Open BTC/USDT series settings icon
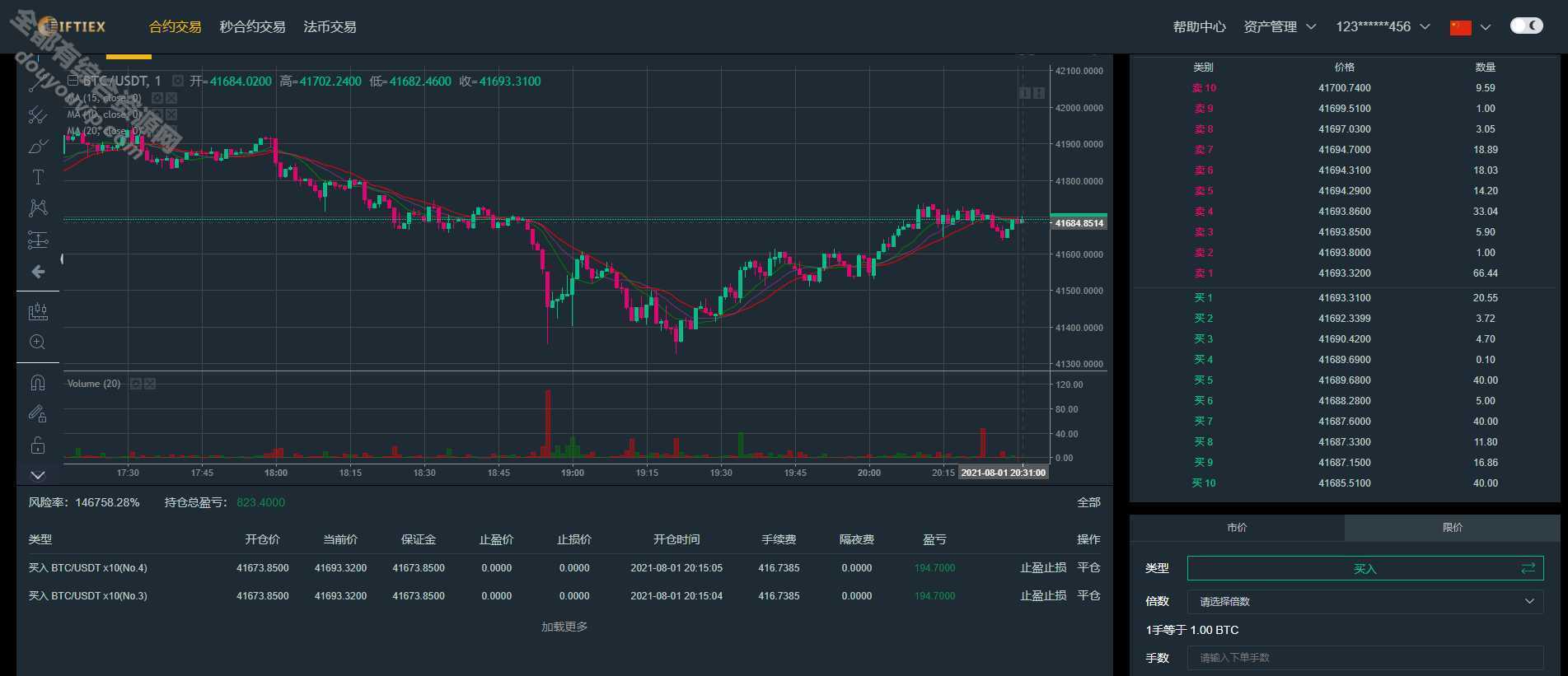The width and height of the screenshot is (1568, 676). click(178, 81)
